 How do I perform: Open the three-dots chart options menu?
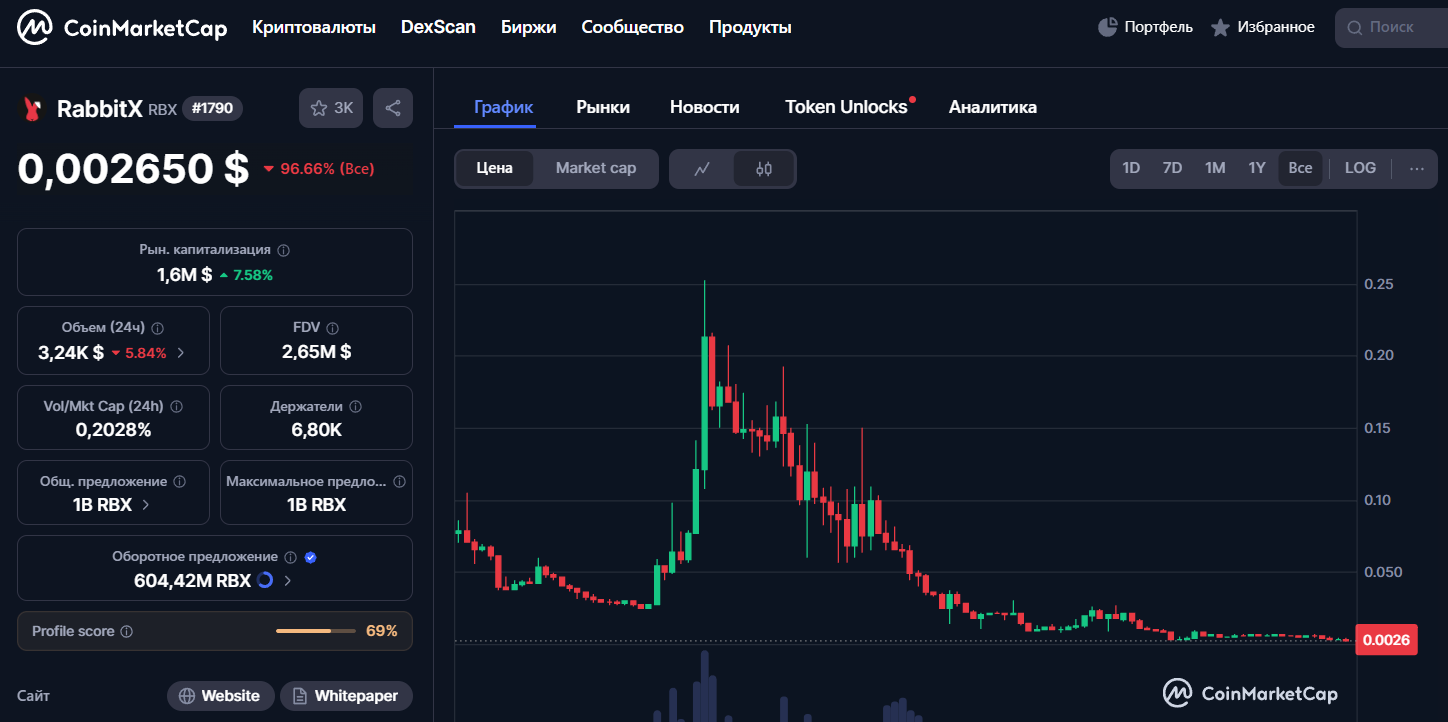(1416, 168)
